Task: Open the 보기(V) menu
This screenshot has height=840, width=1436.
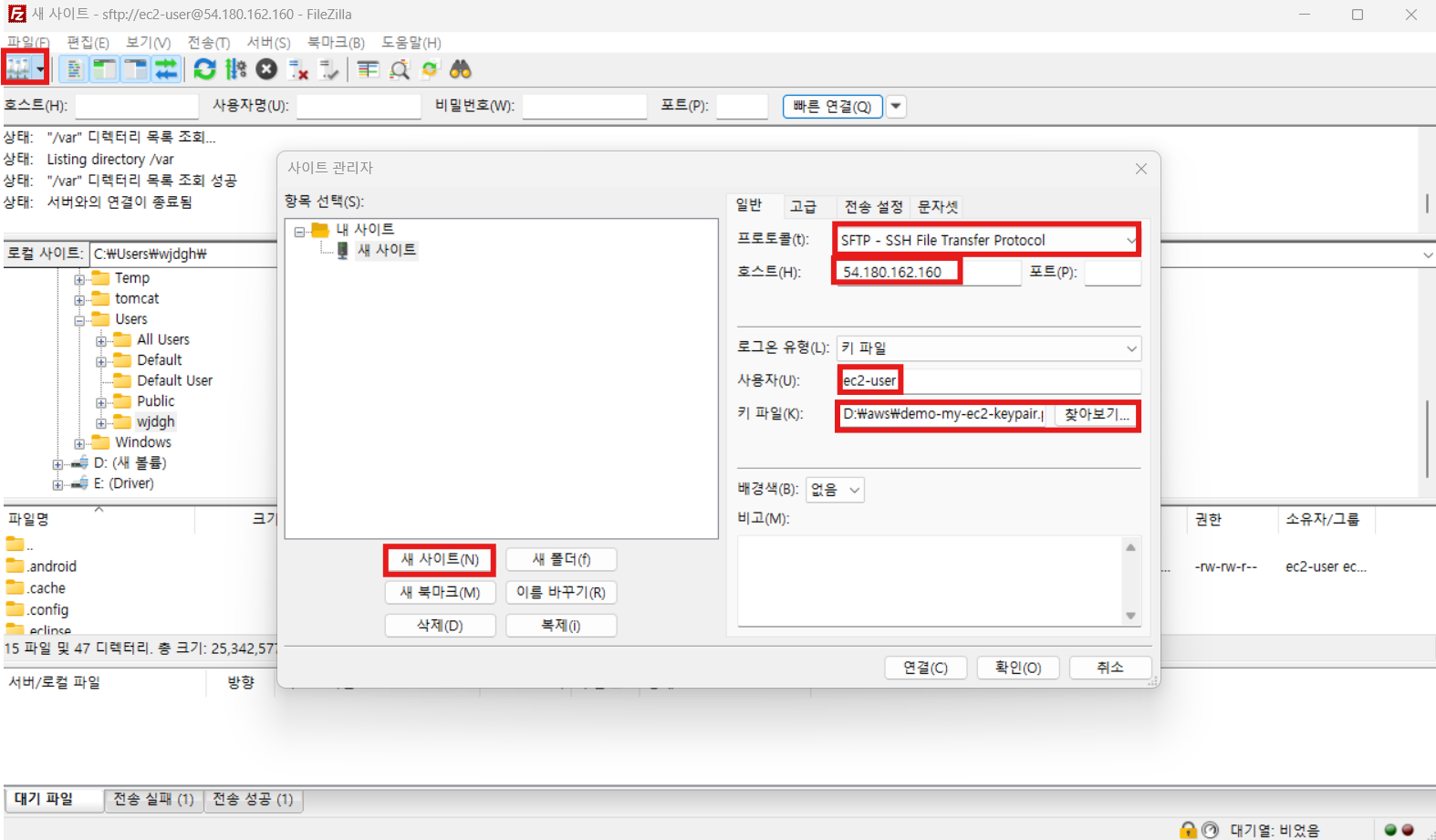Action: 148,43
